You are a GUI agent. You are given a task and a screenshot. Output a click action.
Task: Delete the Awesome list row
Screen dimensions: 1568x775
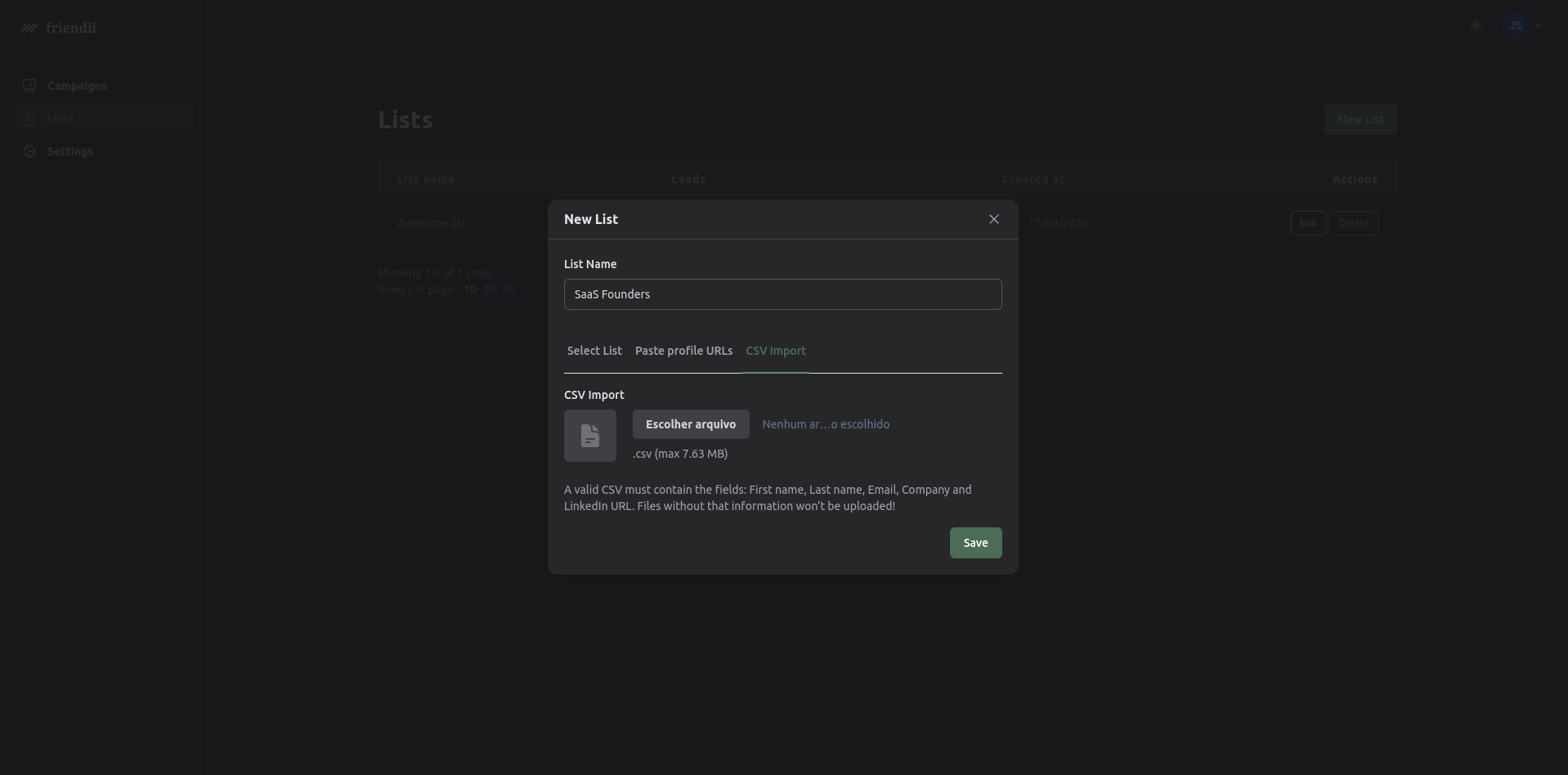(1353, 223)
